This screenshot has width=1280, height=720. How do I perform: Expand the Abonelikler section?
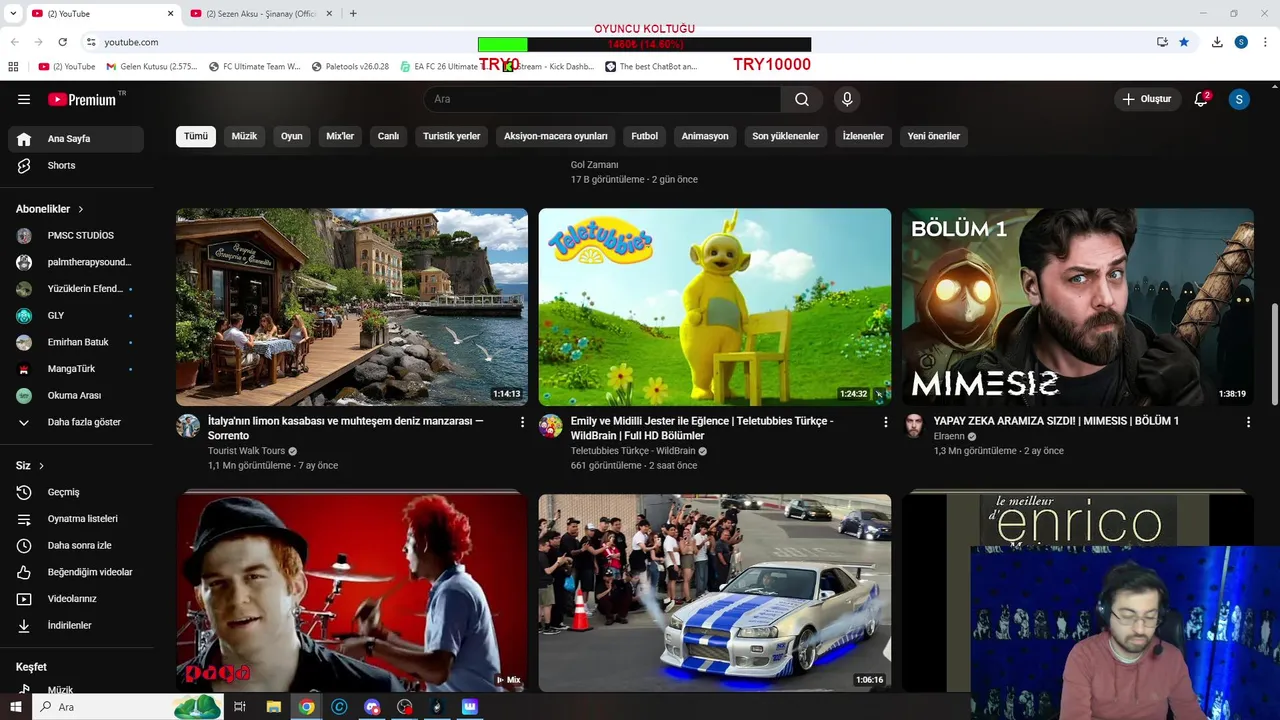50,209
